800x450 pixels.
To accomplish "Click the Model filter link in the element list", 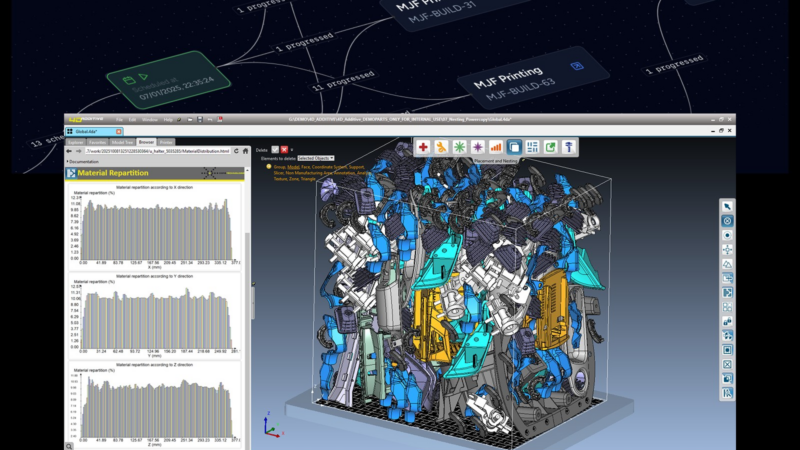I will 293,167.
